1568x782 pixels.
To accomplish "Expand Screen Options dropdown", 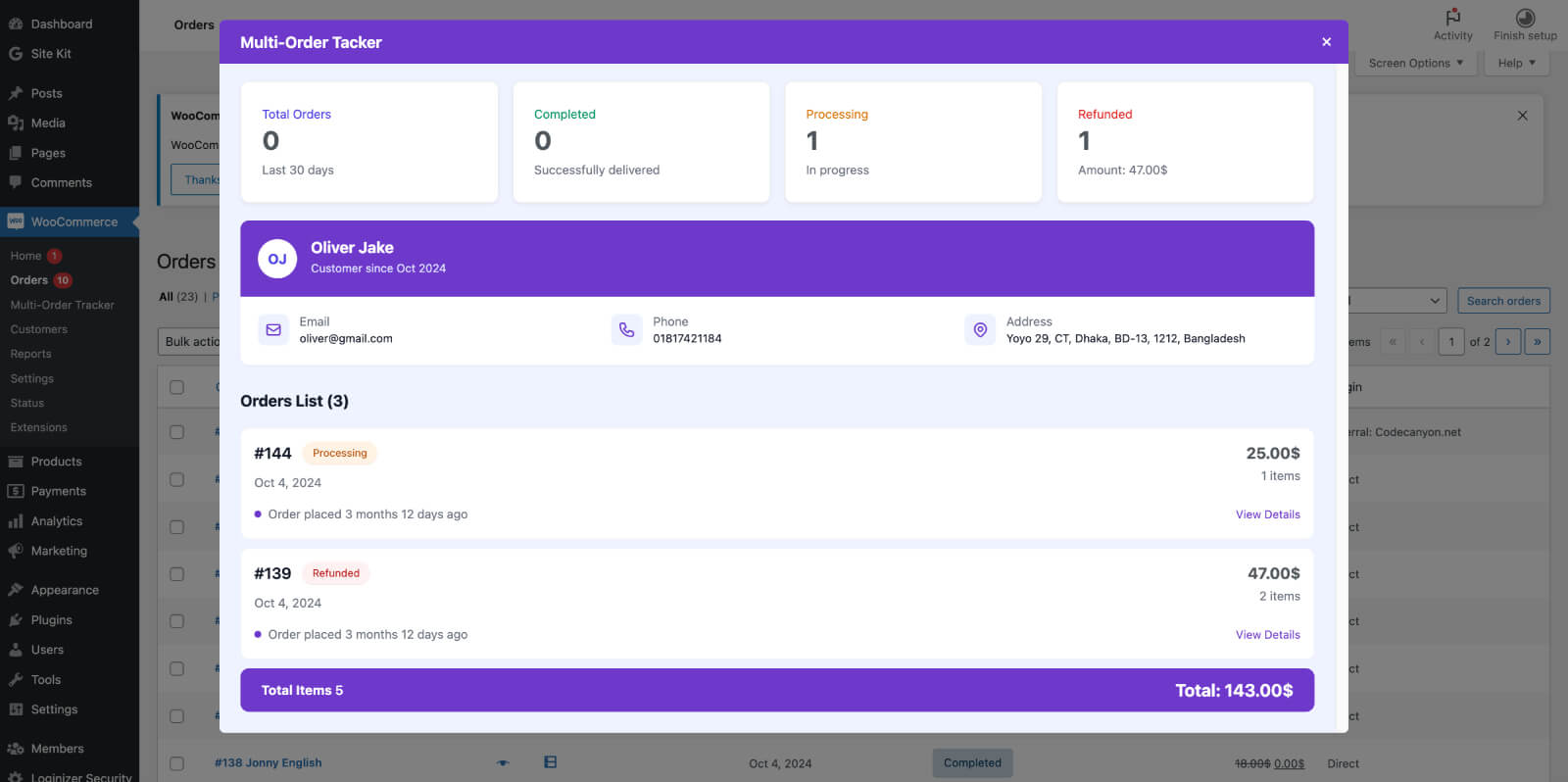I will (1416, 63).
